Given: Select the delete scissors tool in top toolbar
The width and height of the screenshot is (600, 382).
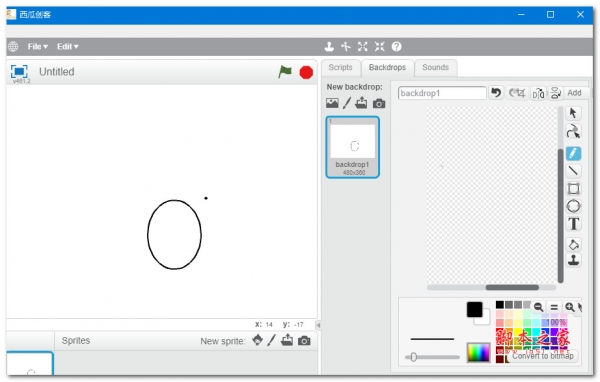Looking at the screenshot, I should (x=346, y=47).
